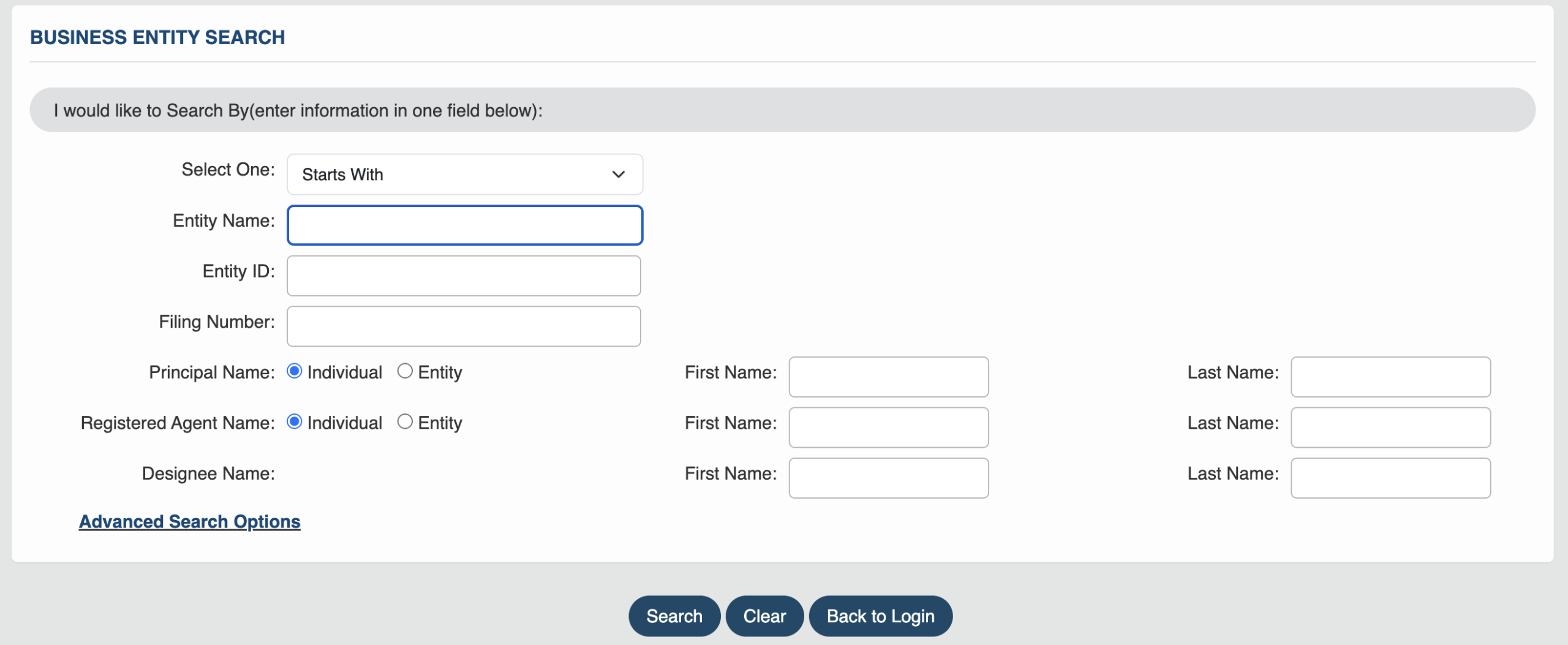Click the Business Entity Search heading
Screen dimensions: 1568x645
coord(157,37)
